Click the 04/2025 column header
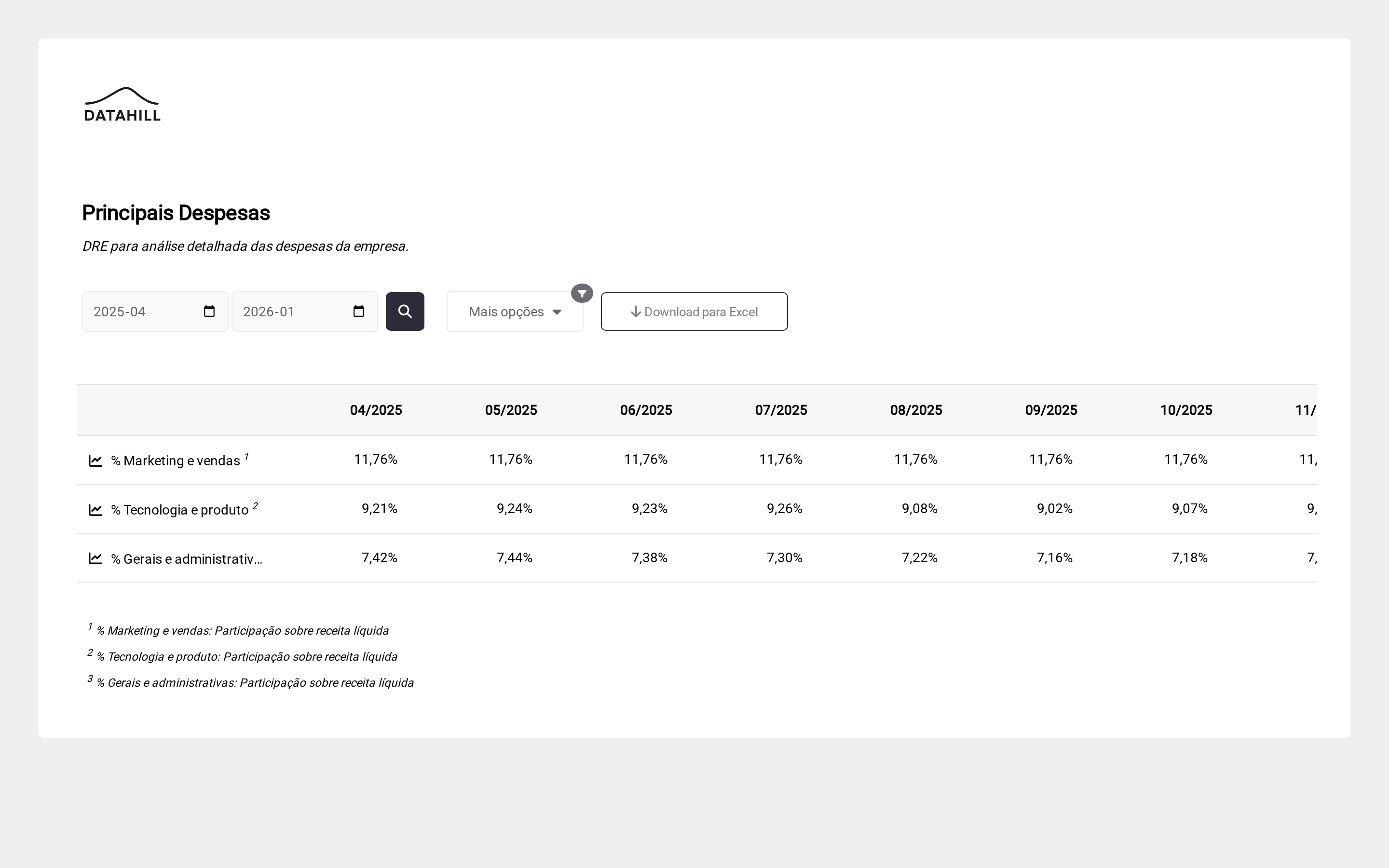 point(376,410)
